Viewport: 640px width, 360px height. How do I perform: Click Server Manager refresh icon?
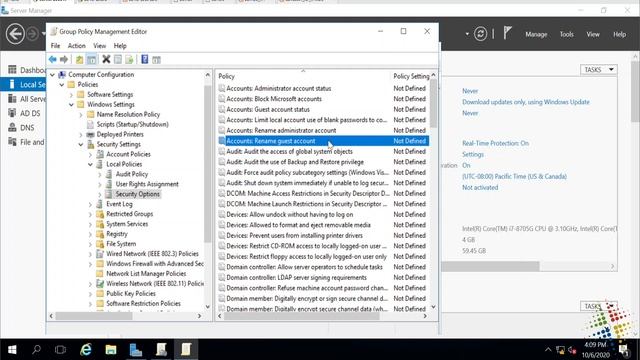pyautogui.click(x=480, y=34)
